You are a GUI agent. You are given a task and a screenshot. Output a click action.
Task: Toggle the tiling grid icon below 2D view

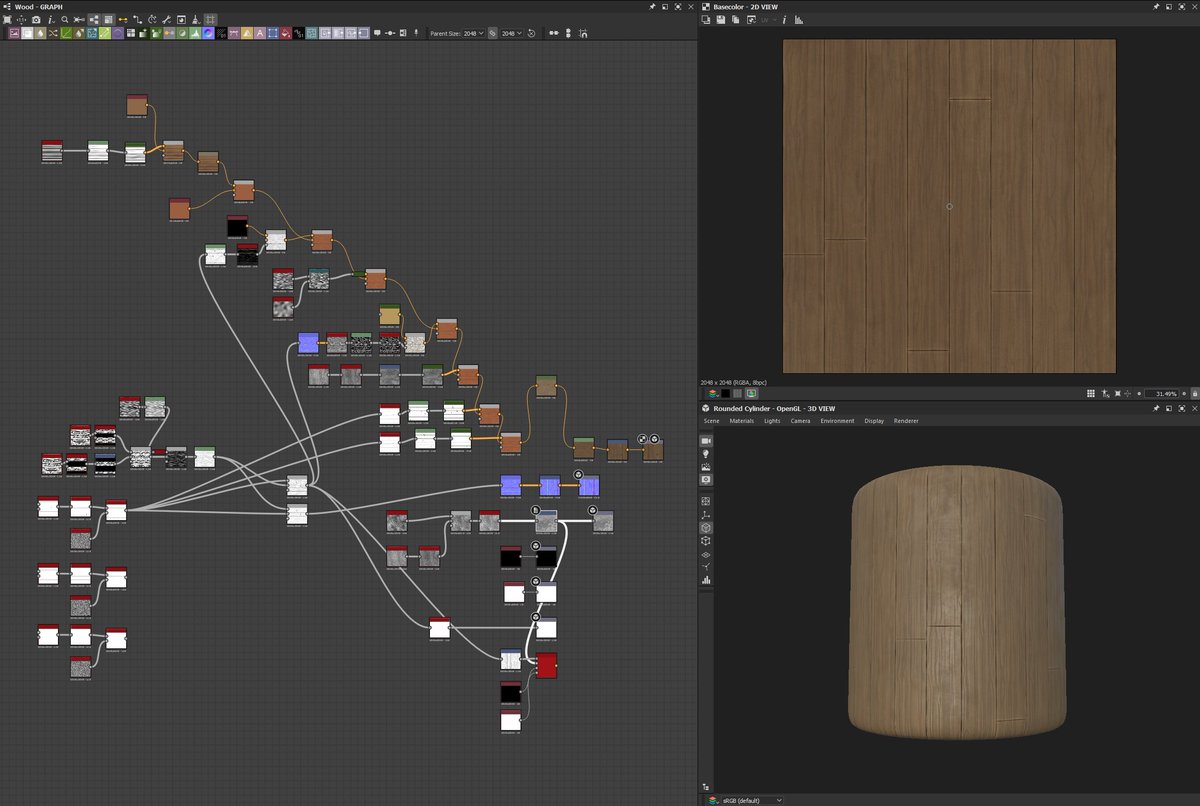point(1091,393)
